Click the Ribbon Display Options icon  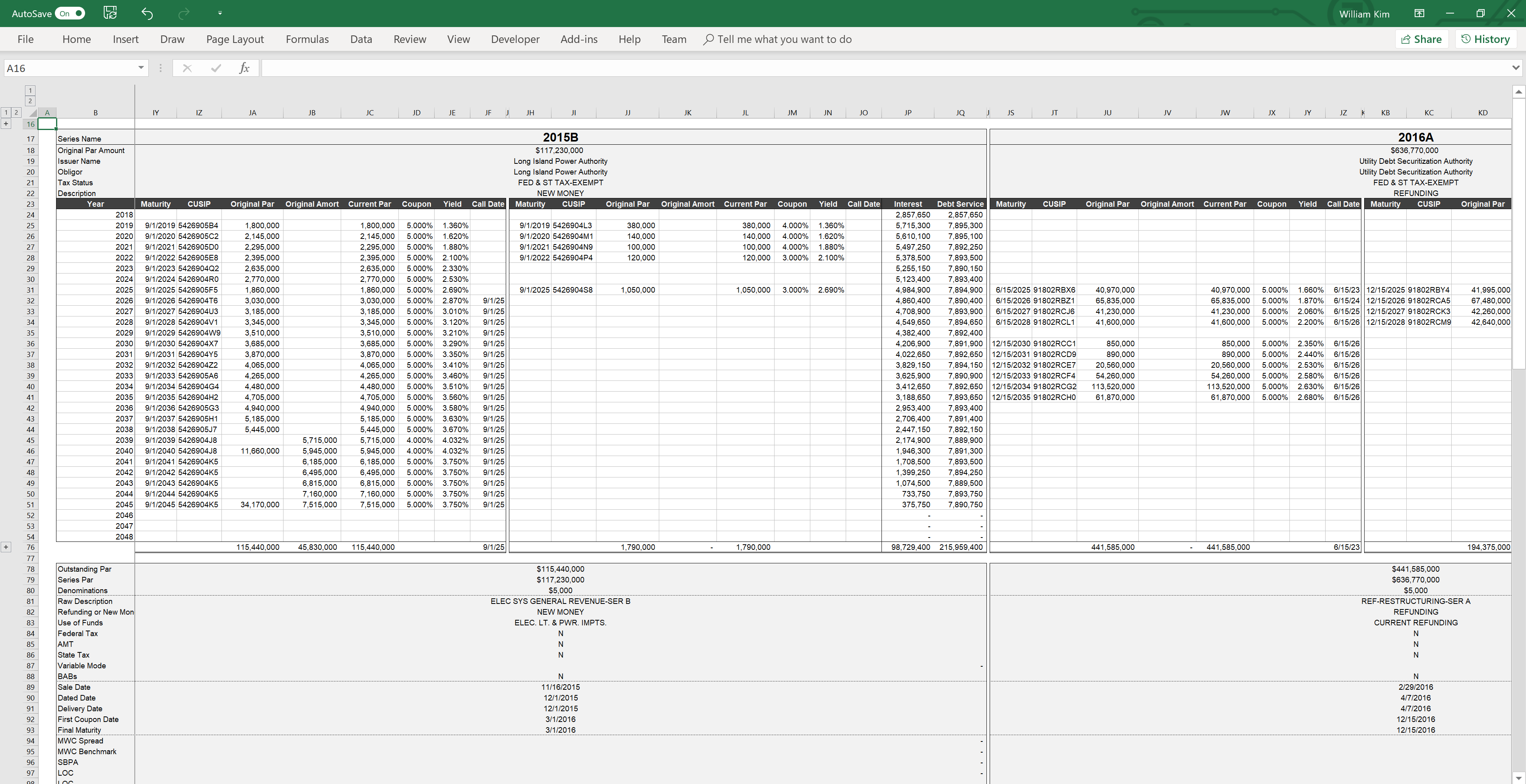click(1419, 13)
